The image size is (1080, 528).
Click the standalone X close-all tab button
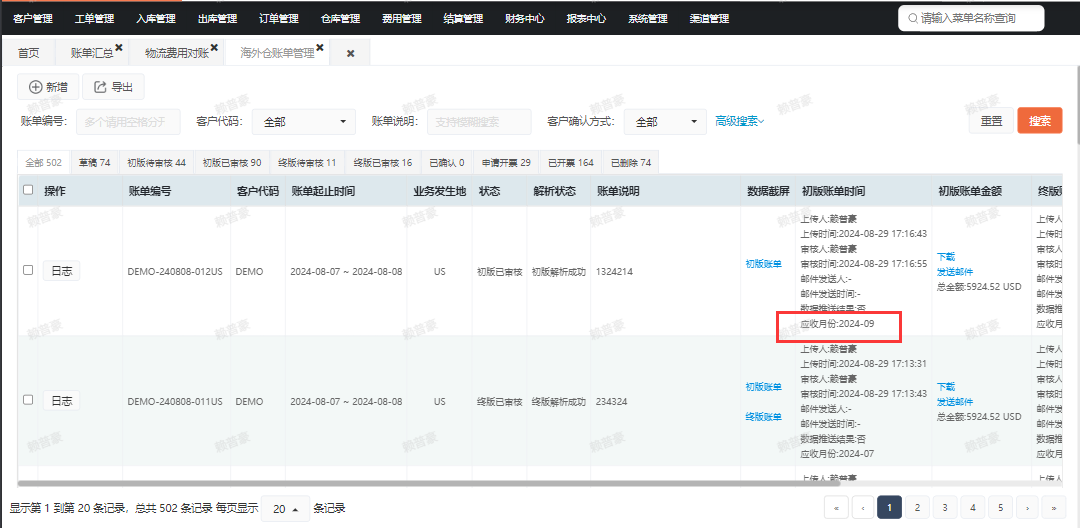coord(350,54)
